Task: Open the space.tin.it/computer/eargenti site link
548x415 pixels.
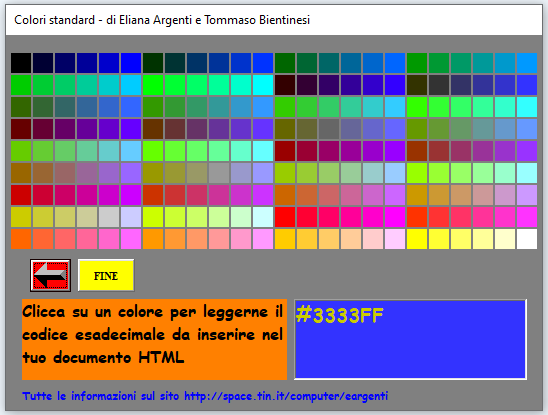Action: tap(286, 396)
